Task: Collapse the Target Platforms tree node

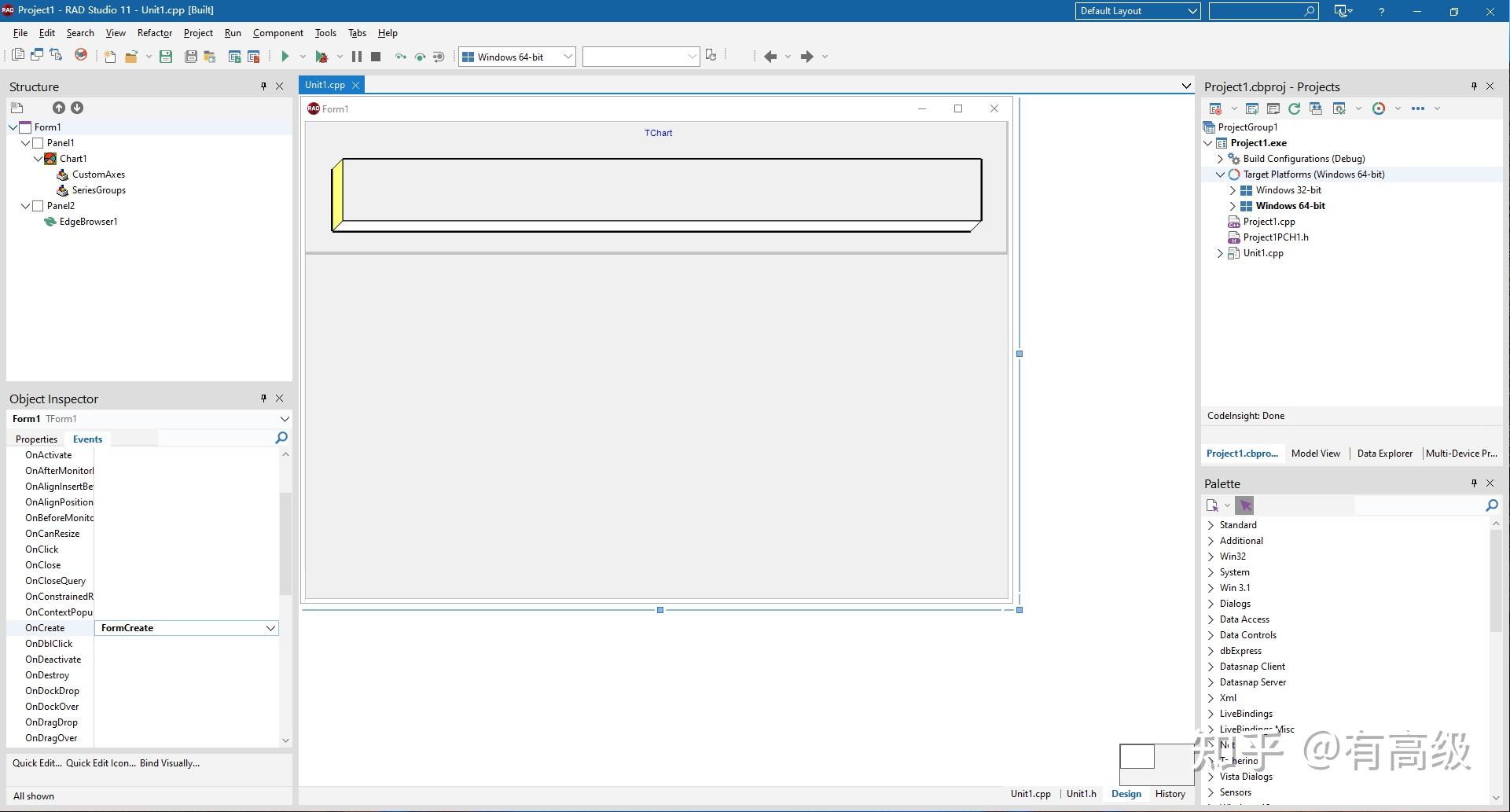Action: pyautogui.click(x=1219, y=175)
